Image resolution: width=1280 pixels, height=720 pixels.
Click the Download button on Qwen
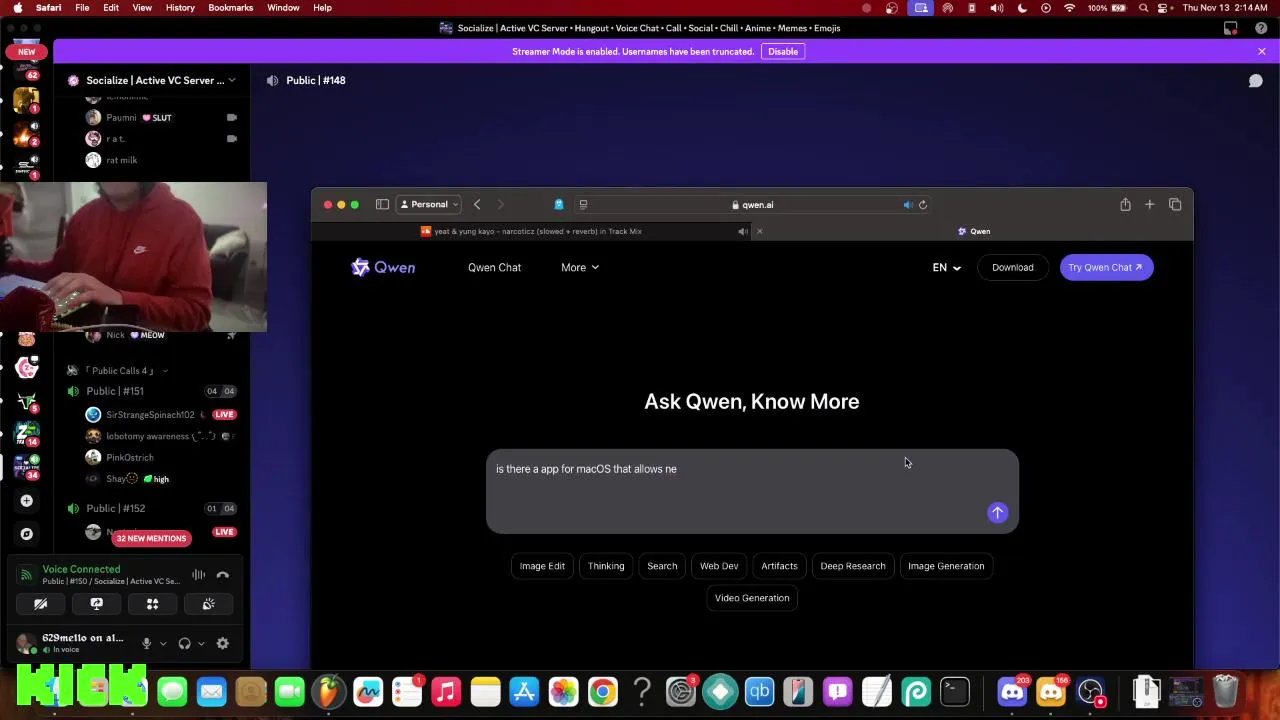click(1013, 267)
